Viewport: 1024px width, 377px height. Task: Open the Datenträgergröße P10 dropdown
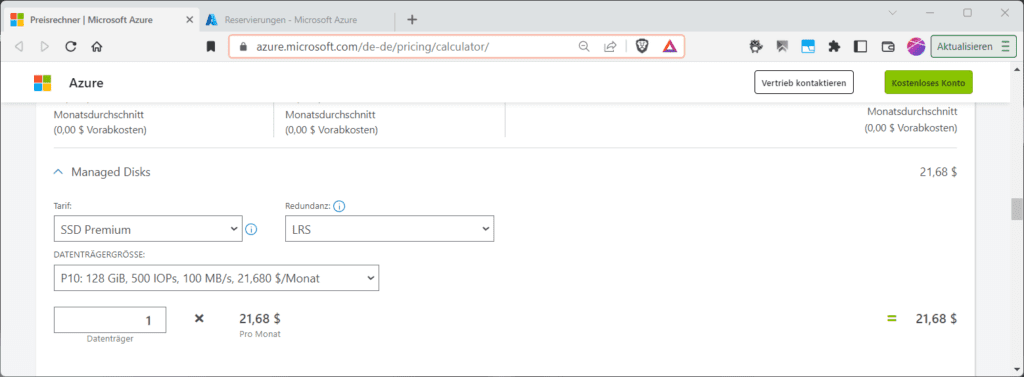(x=216, y=278)
